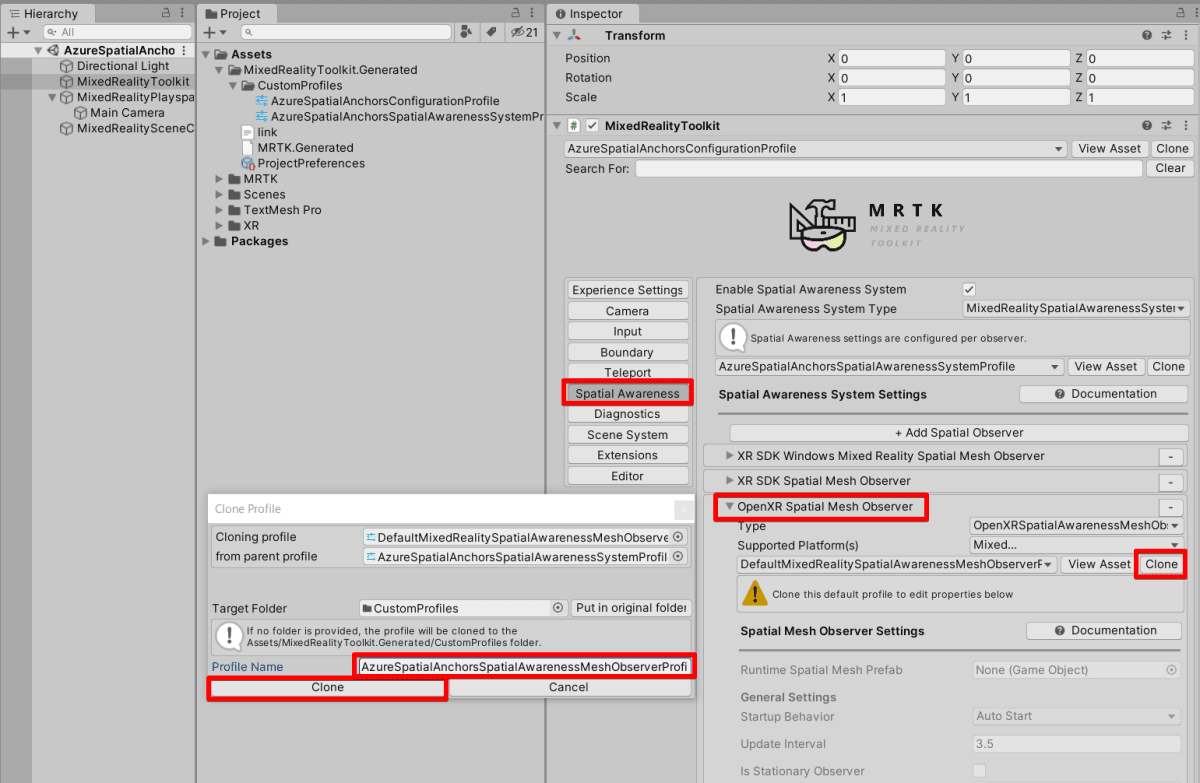Image resolution: width=1200 pixels, height=783 pixels.
Task: Click the Project panel lock icon
Action: [515, 13]
